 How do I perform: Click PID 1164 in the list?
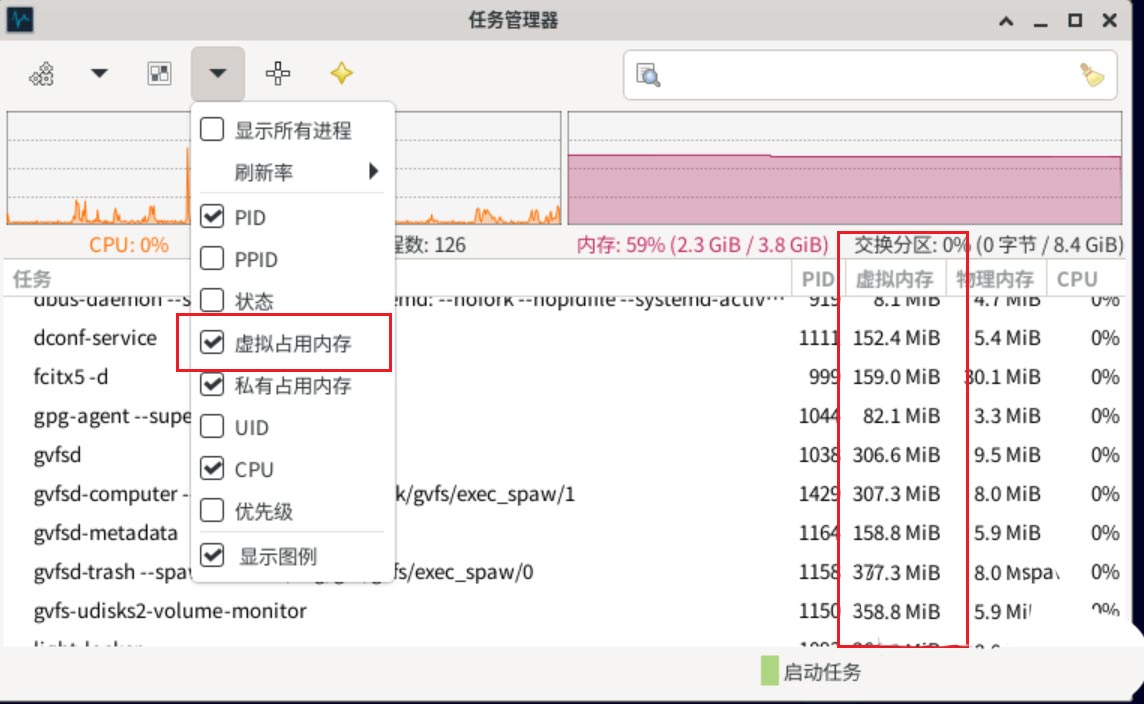point(819,533)
